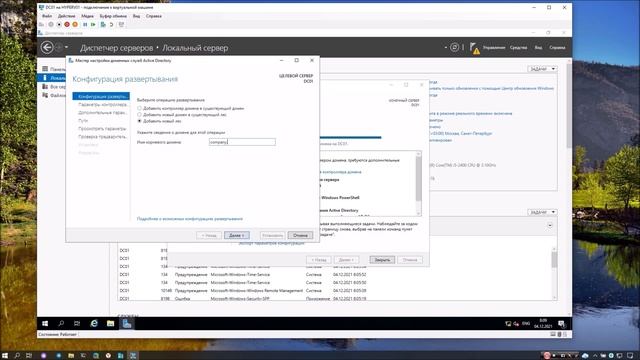Go to Просмотреть параметры wizard step

click(x=102, y=129)
